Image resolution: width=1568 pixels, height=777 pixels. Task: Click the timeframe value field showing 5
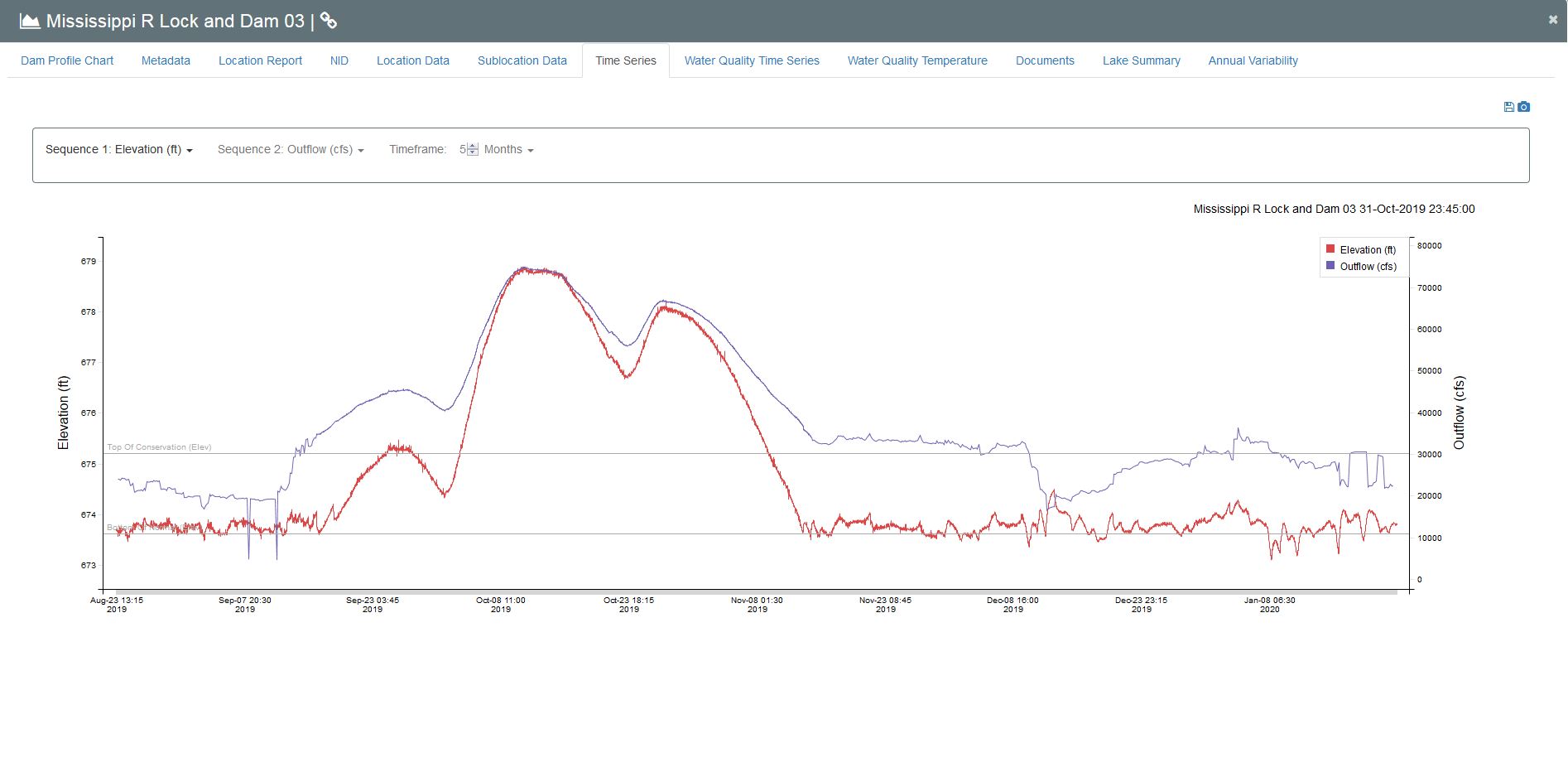click(x=463, y=150)
